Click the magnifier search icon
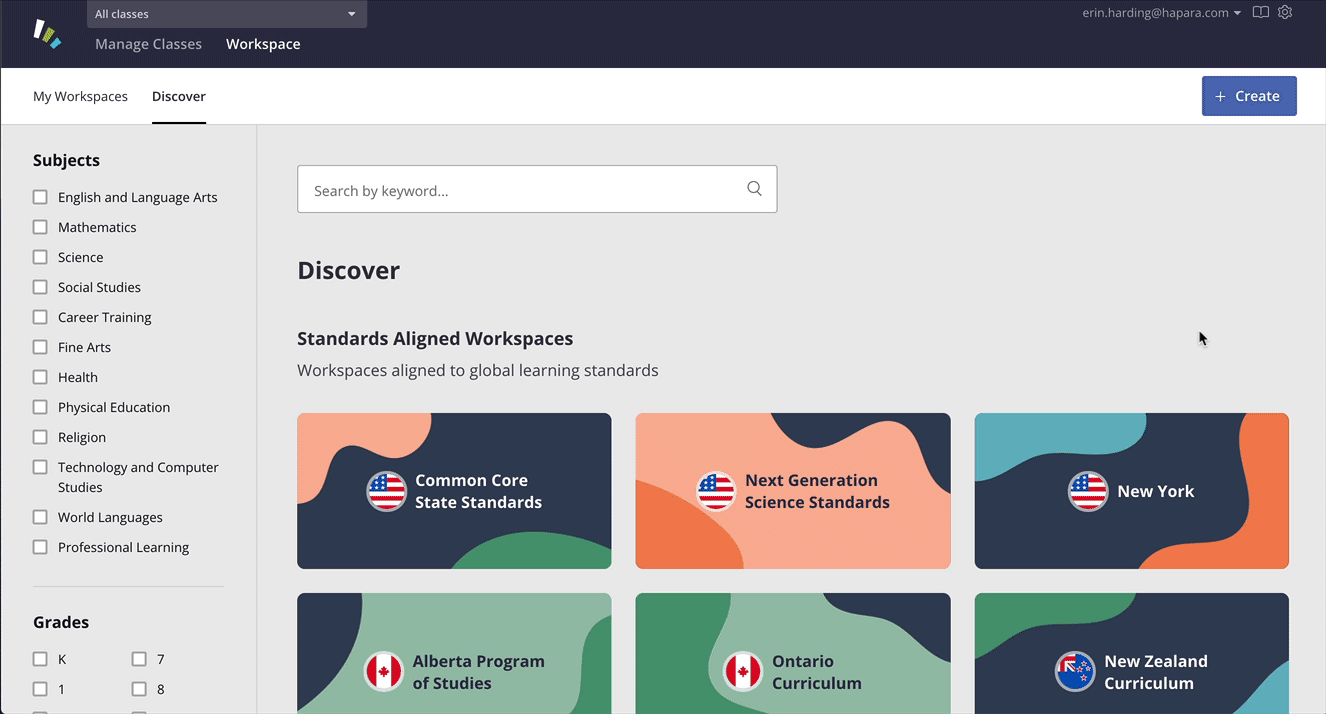Image resolution: width=1326 pixels, height=714 pixels. pos(755,189)
